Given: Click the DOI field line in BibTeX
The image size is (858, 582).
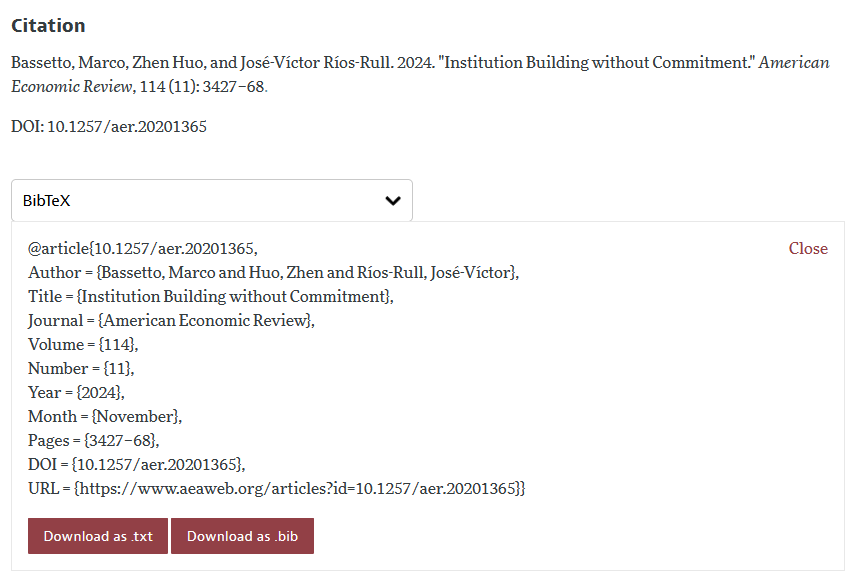Looking at the screenshot, I should (x=136, y=464).
